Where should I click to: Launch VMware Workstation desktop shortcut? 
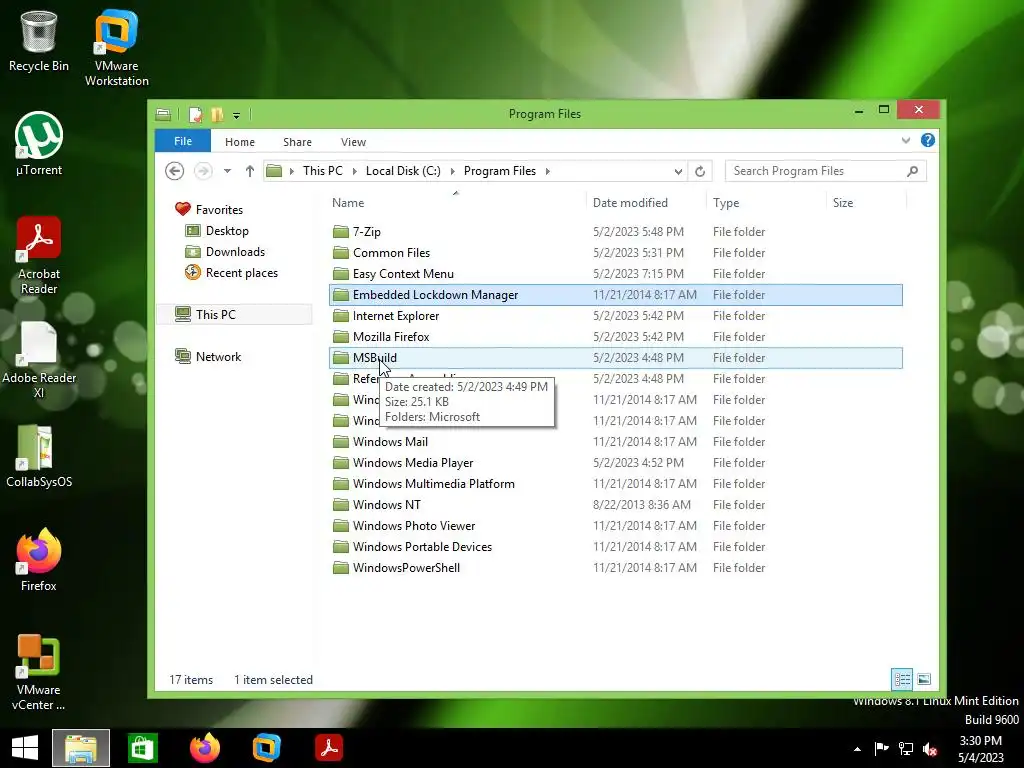point(116,48)
